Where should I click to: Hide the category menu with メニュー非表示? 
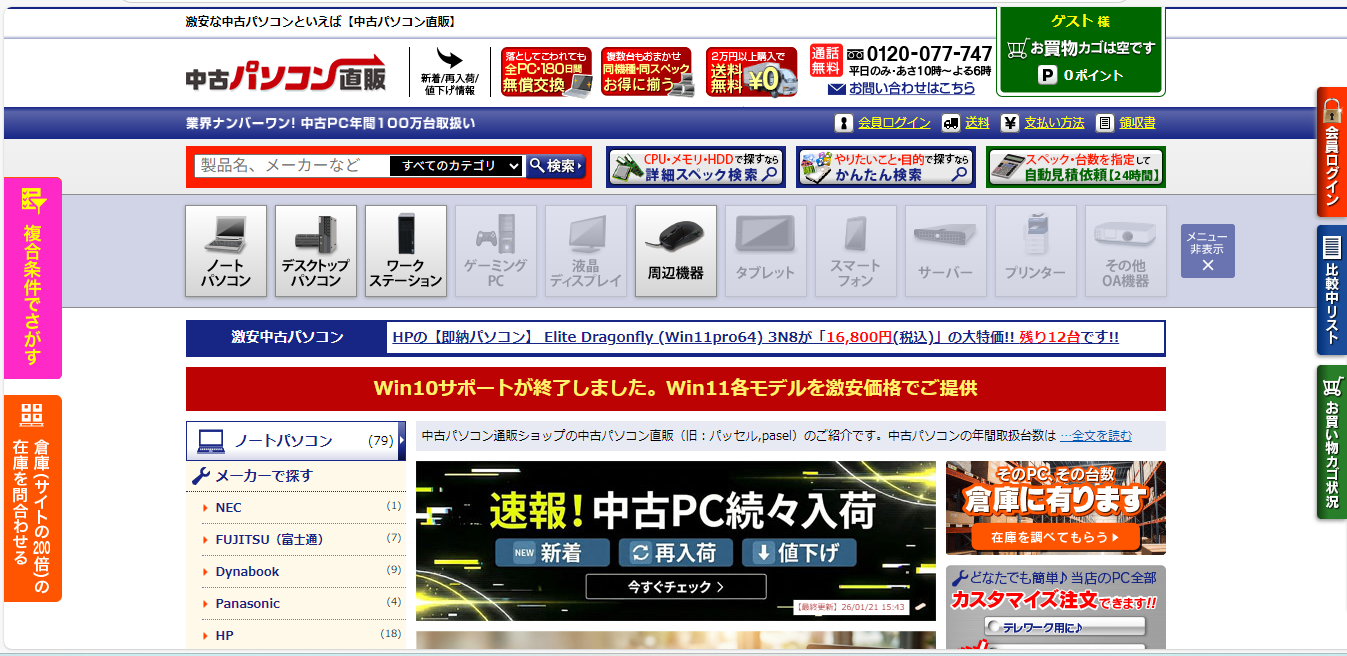pos(1207,251)
